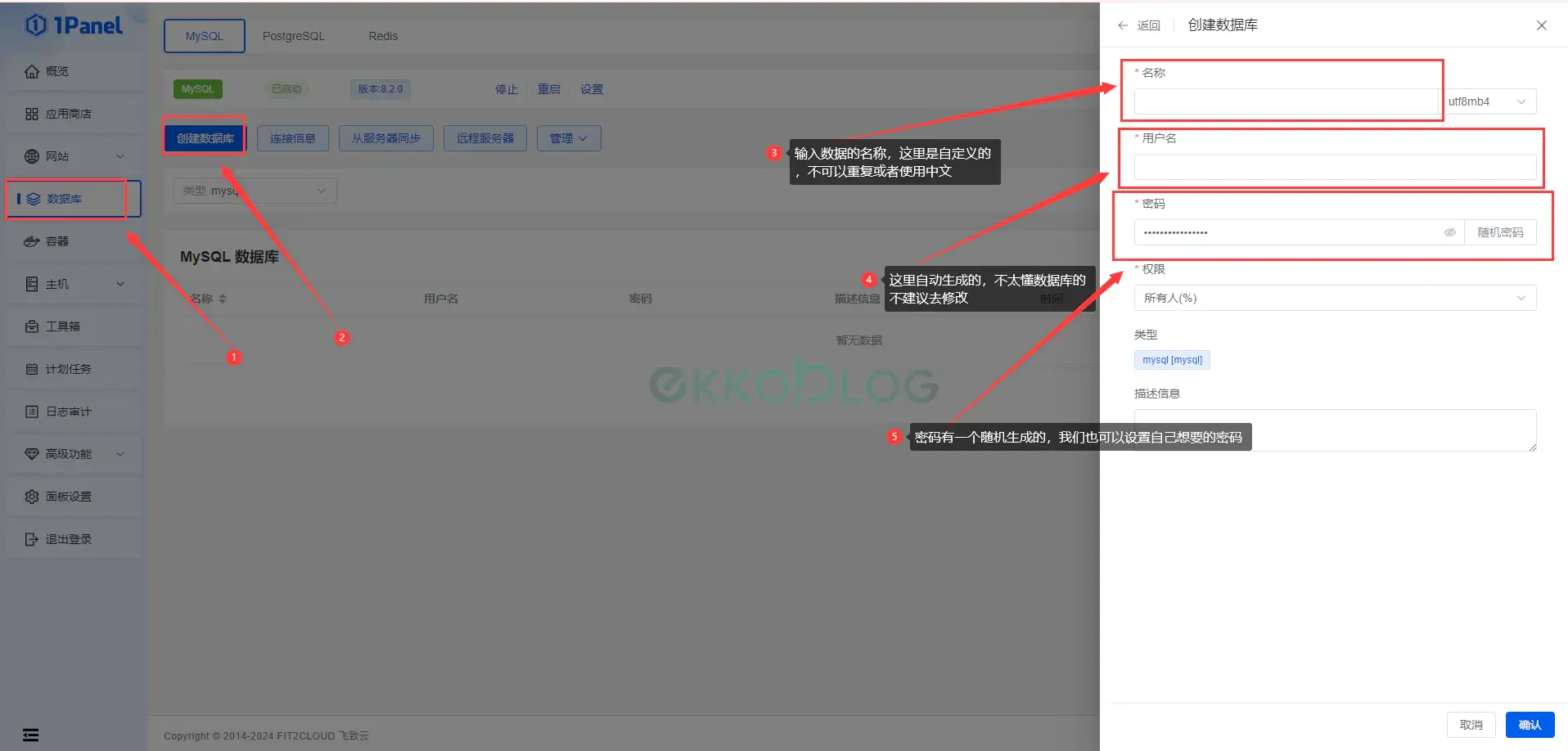The height and width of the screenshot is (751, 1568).
Task: Select 数据库 in the sidebar menu
Action: tap(74, 199)
